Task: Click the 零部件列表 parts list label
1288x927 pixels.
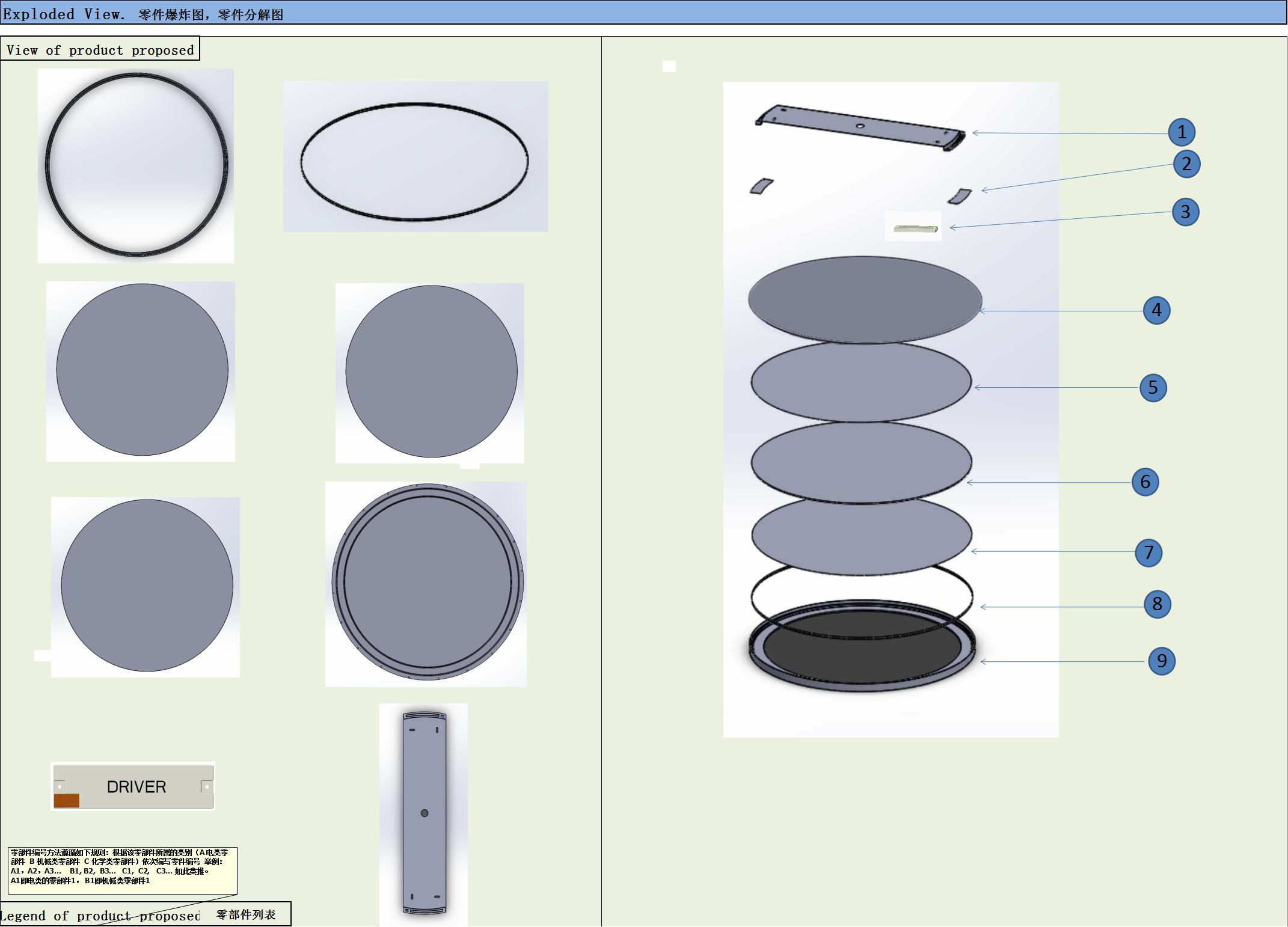Action: pos(245,914)
